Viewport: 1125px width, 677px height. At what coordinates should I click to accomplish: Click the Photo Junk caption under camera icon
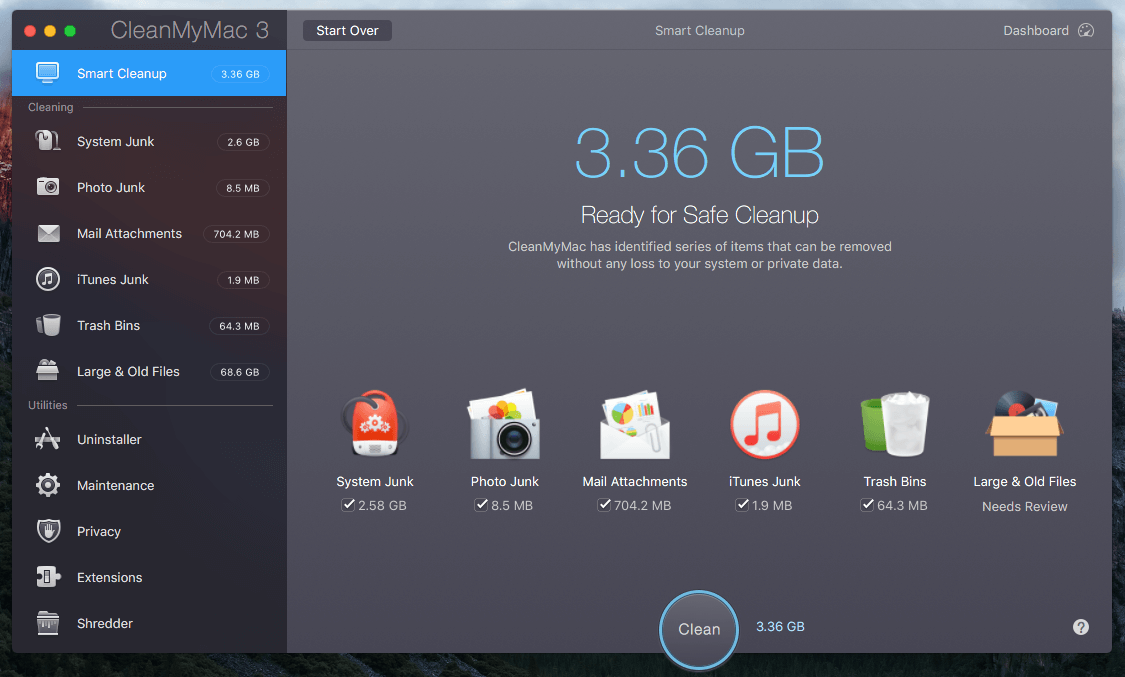click(x=504, y=481)
